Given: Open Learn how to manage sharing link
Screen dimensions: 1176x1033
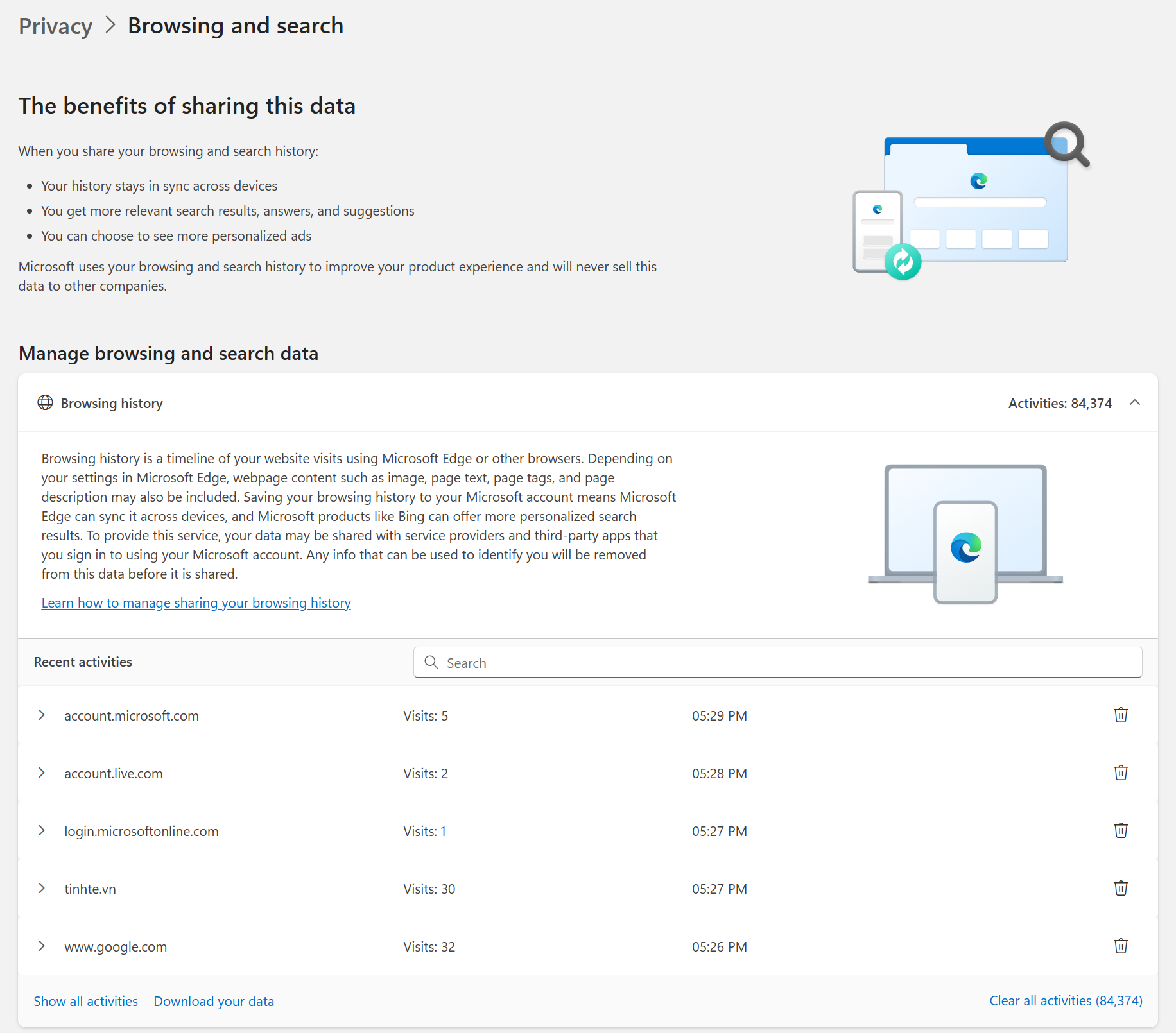Looking at the screenshot, I should pos(196,603).
